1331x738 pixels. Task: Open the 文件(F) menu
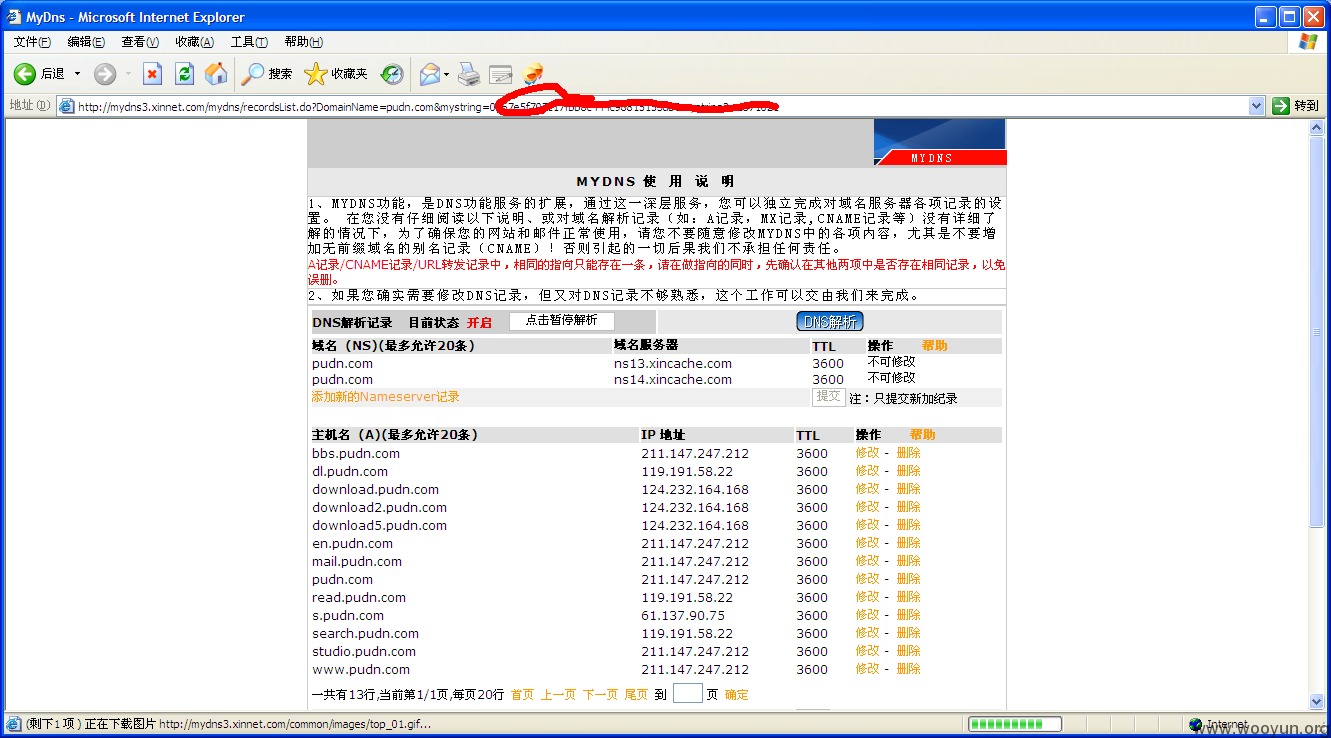tap(32, 42)
